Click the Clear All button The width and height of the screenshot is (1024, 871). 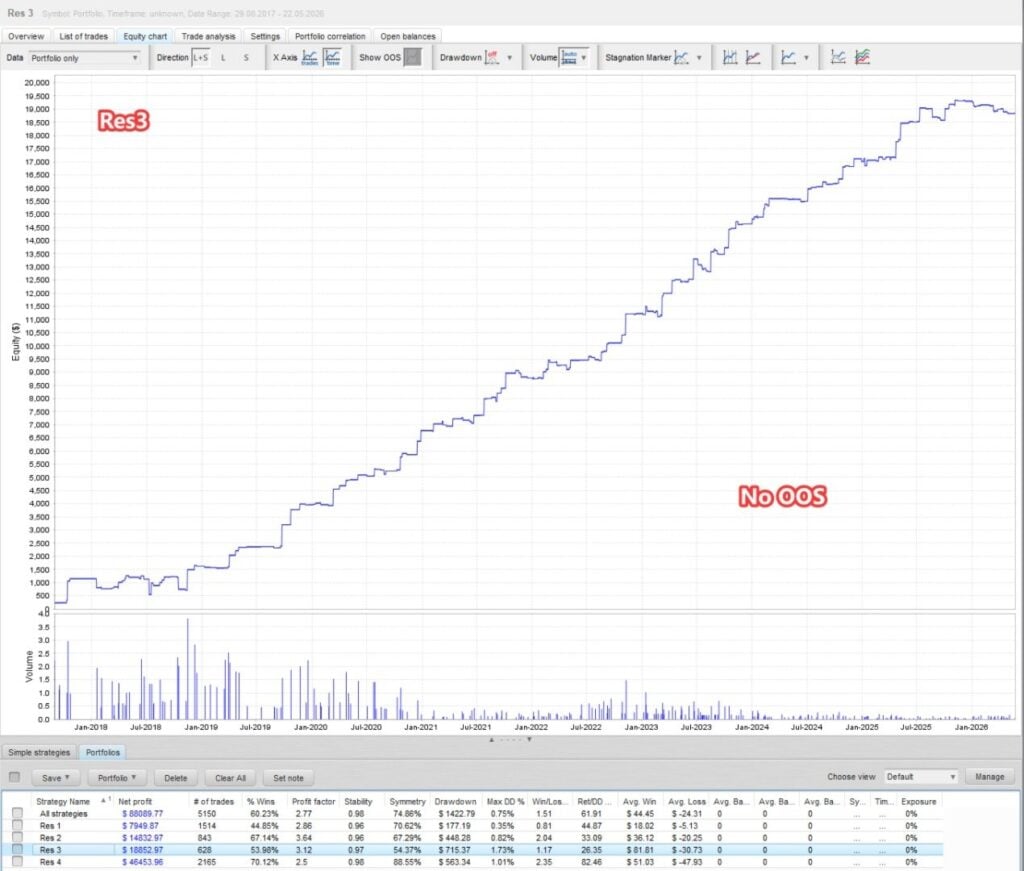coord(231,778)
